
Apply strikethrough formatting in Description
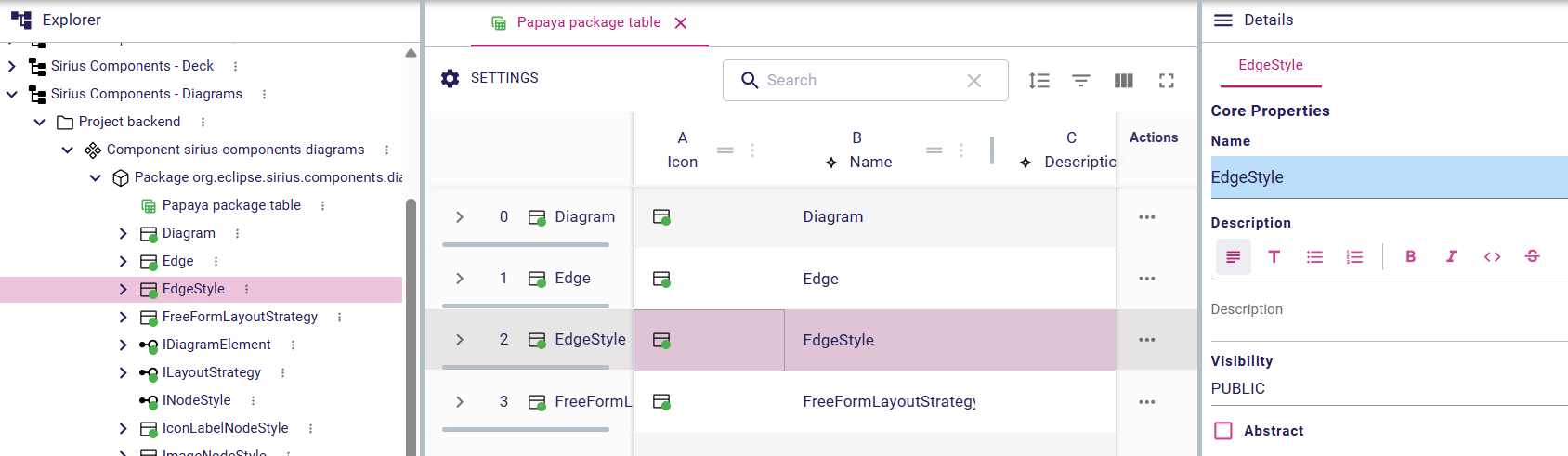pyautogui.click(x=1533, y=257)
